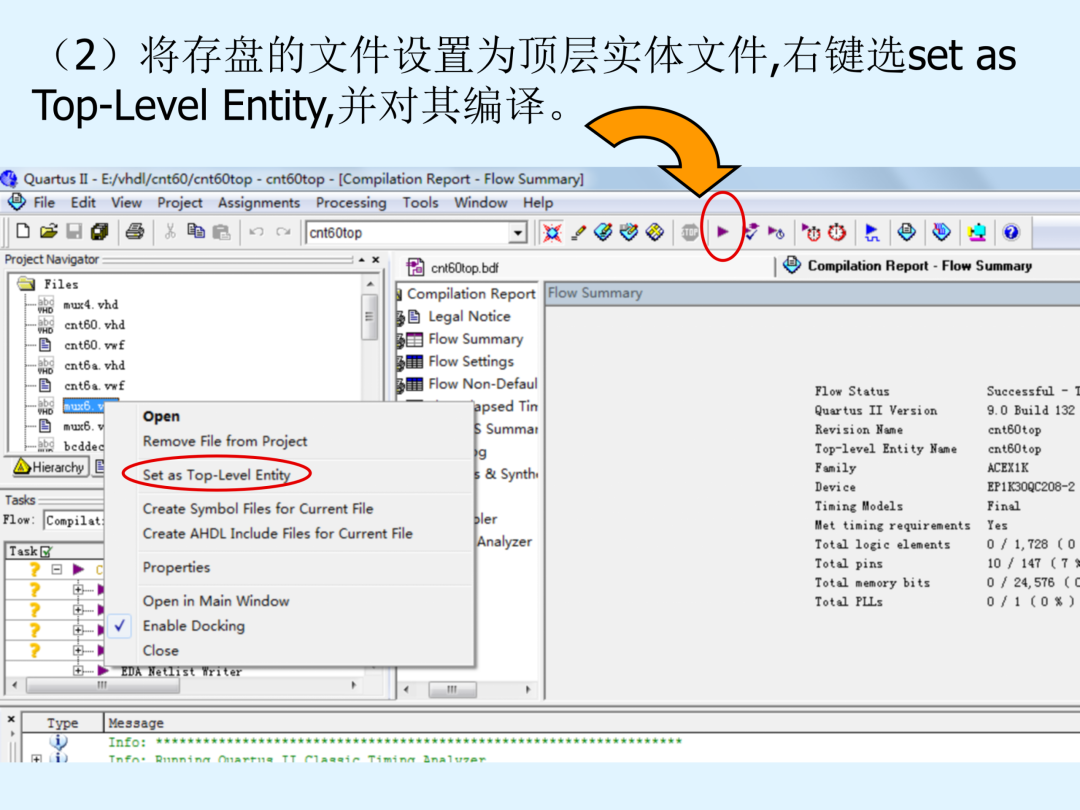Click the Paste clipboard icon
The image size is (1080, 810).
tap(221, 232)
